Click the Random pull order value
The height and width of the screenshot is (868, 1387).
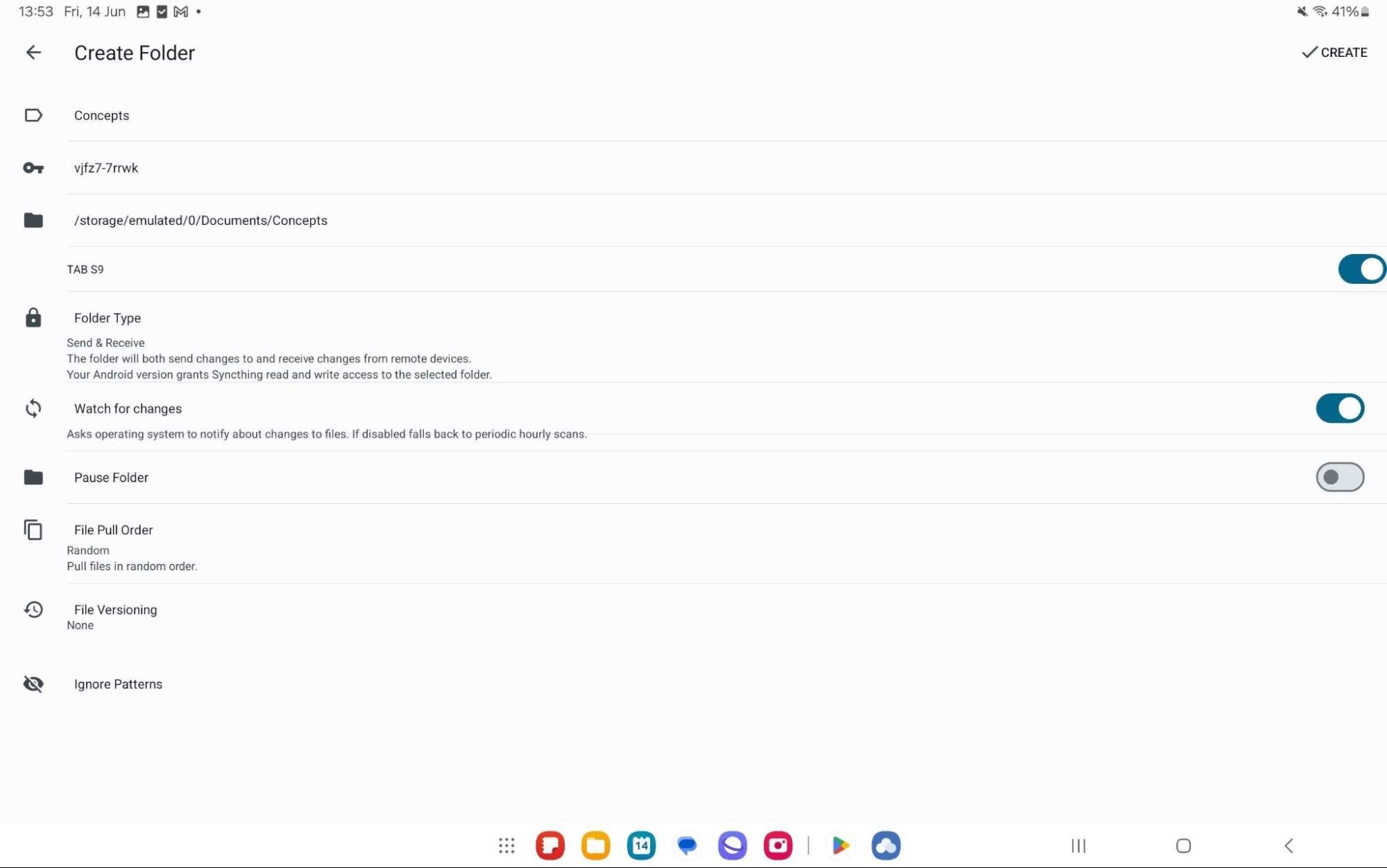(88, 550)
